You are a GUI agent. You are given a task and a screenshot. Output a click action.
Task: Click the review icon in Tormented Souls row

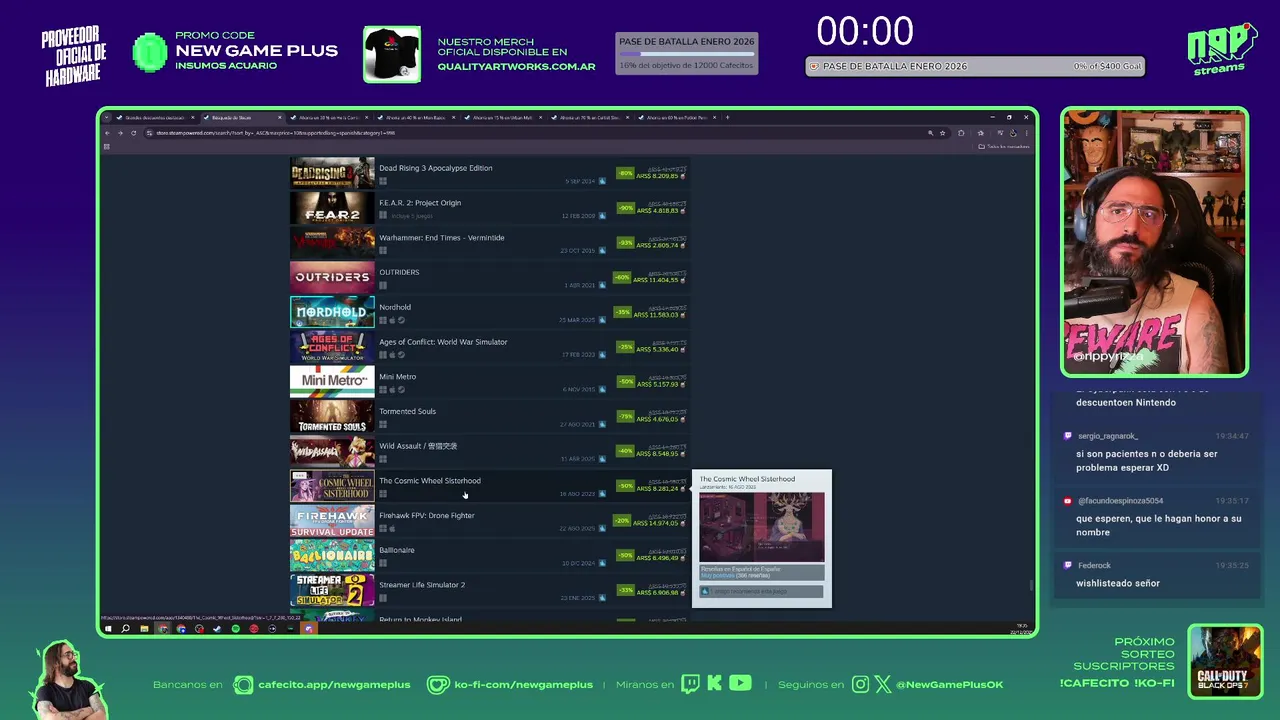(x=602, y=424)
